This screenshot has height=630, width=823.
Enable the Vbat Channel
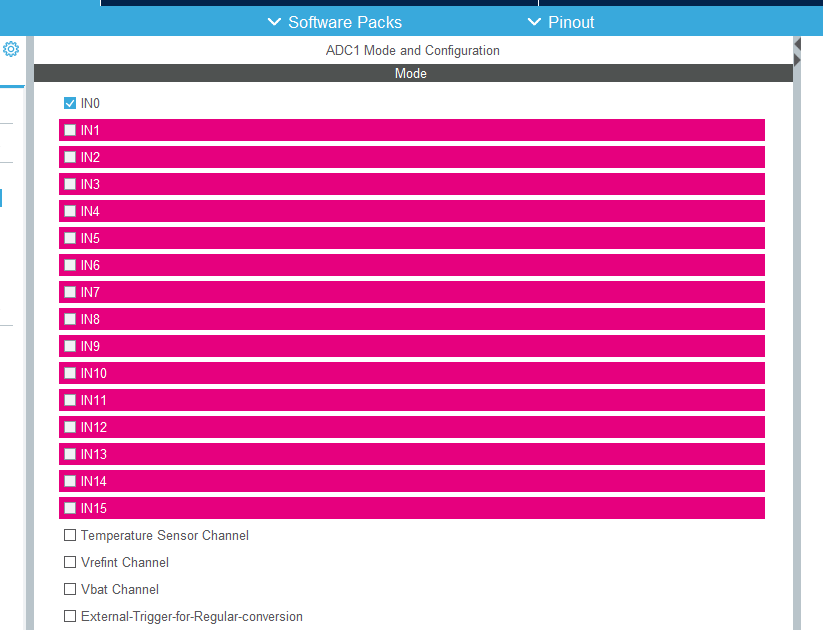pos(69,589)
